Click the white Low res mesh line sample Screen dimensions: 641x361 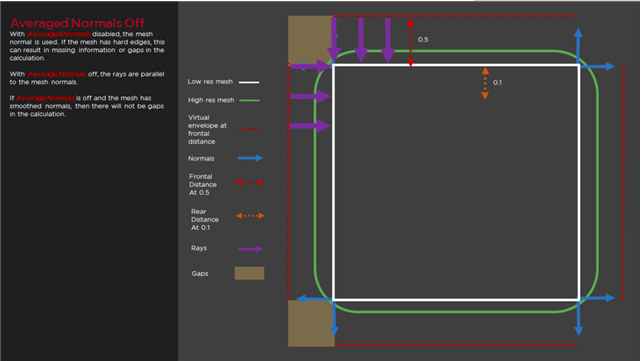(x=249, y=82)
